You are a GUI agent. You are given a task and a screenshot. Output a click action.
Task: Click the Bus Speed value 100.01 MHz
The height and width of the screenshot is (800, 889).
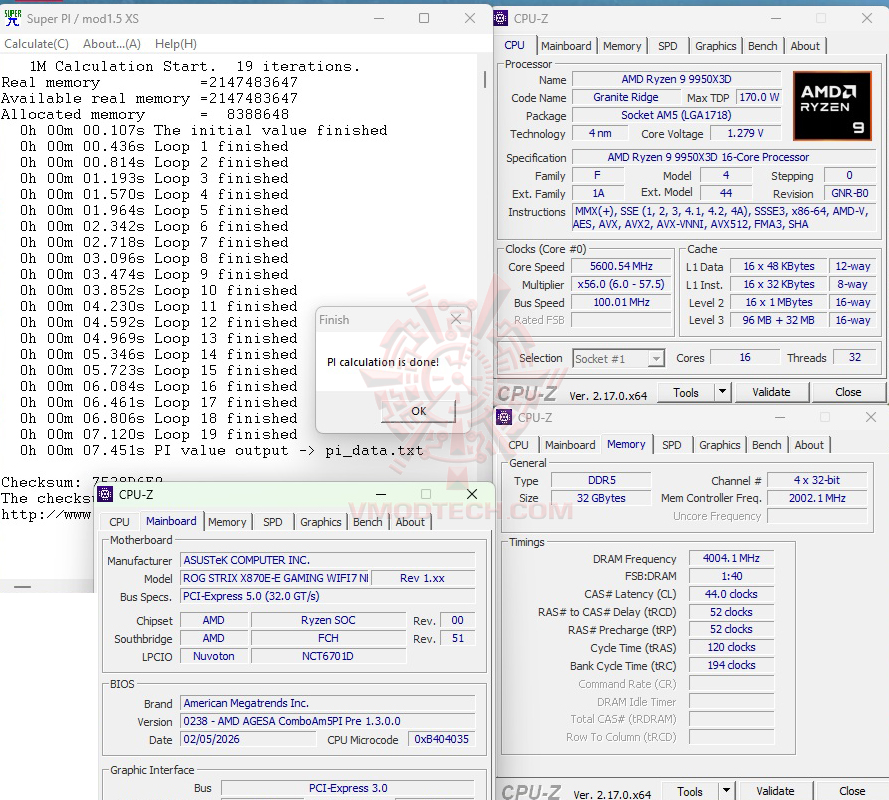621,303
